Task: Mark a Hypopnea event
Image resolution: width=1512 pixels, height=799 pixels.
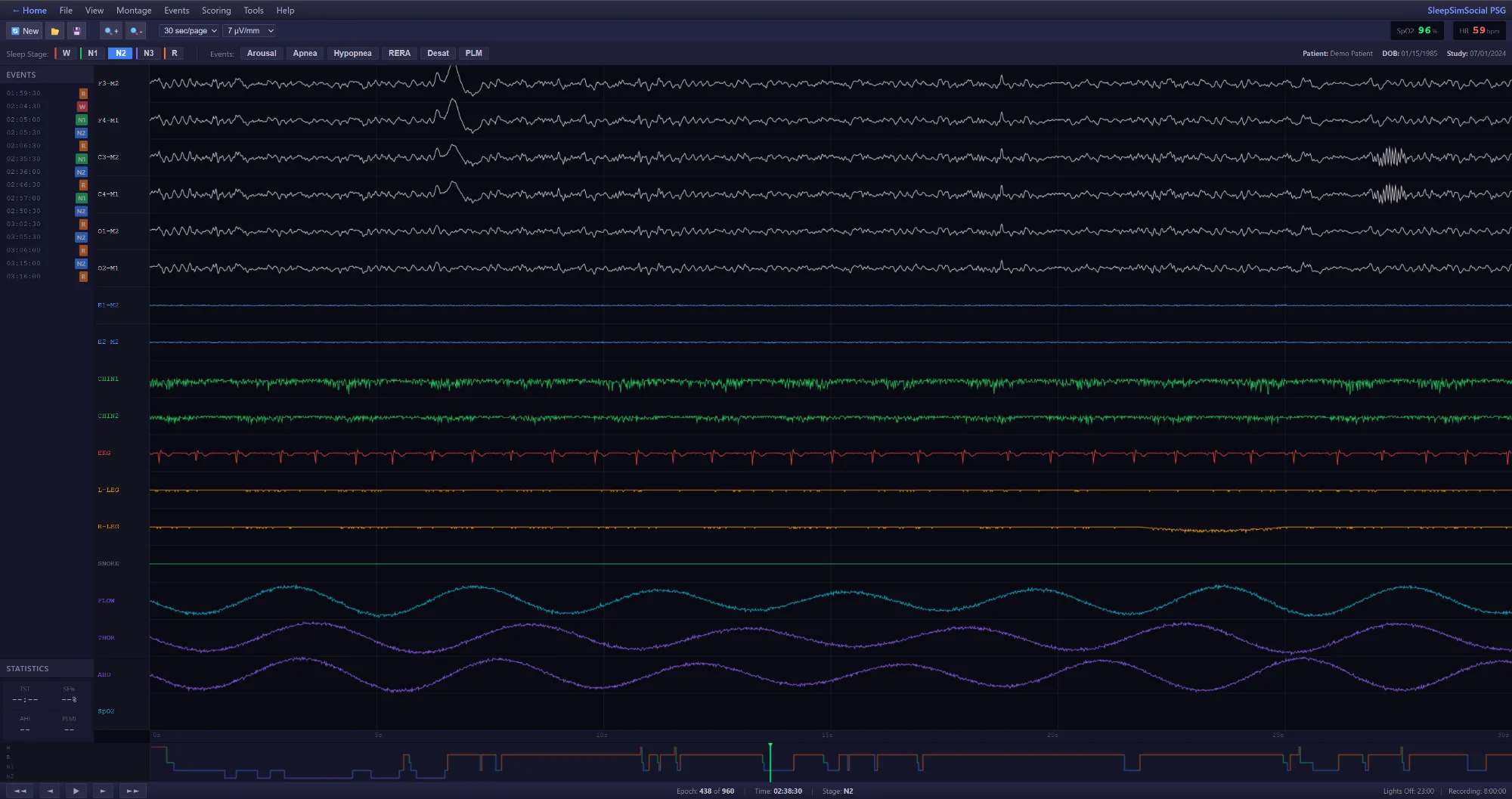Action: pyautogui.click(x=352, y=53)
